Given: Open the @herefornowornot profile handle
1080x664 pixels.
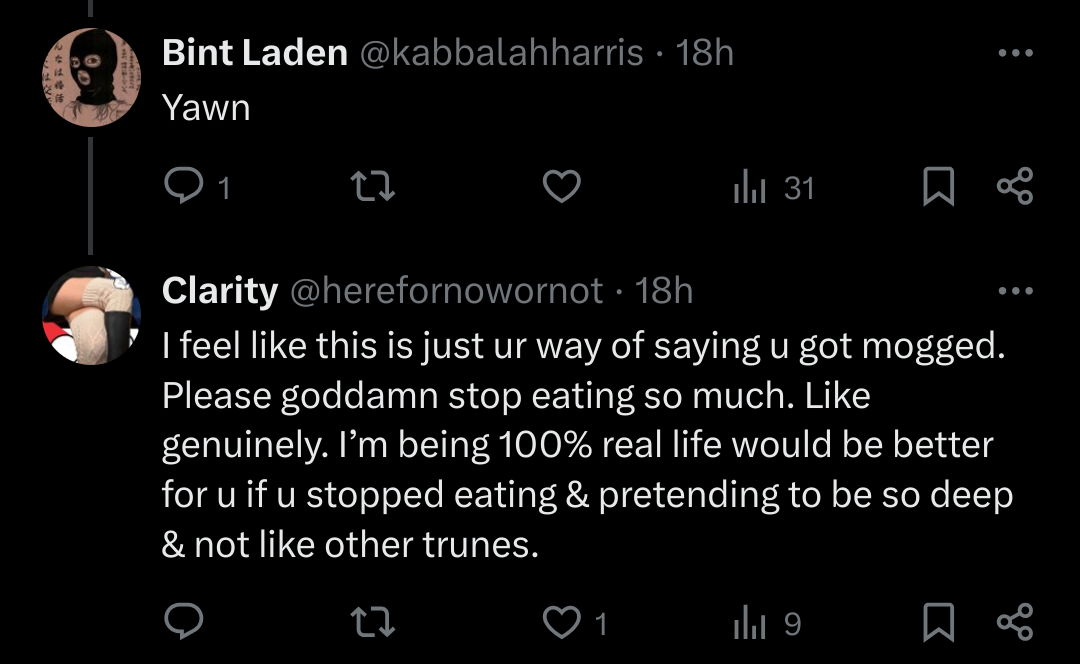Looking at the screenshot, I should pos(447,291).
